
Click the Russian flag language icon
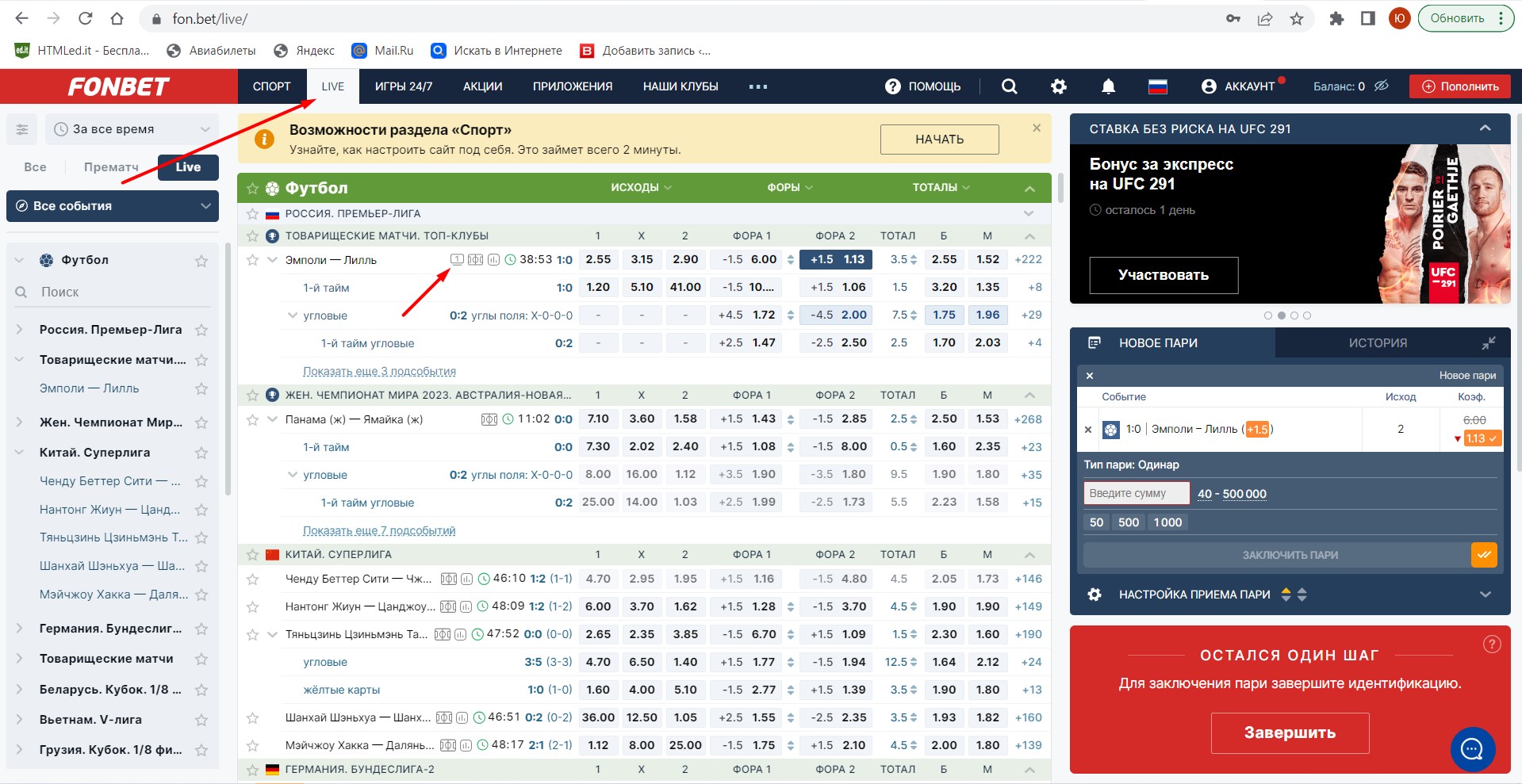click(1158, 86)
